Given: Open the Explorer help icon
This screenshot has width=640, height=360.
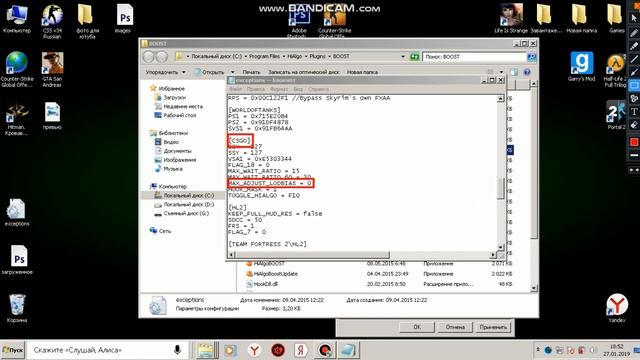Looking at the screenshot, I should coord(527,72).
